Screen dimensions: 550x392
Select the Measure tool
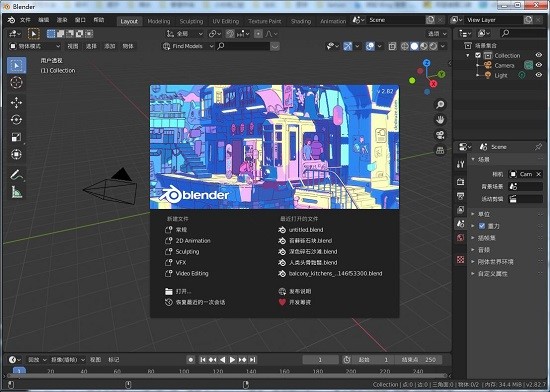[x=16, y=192]
